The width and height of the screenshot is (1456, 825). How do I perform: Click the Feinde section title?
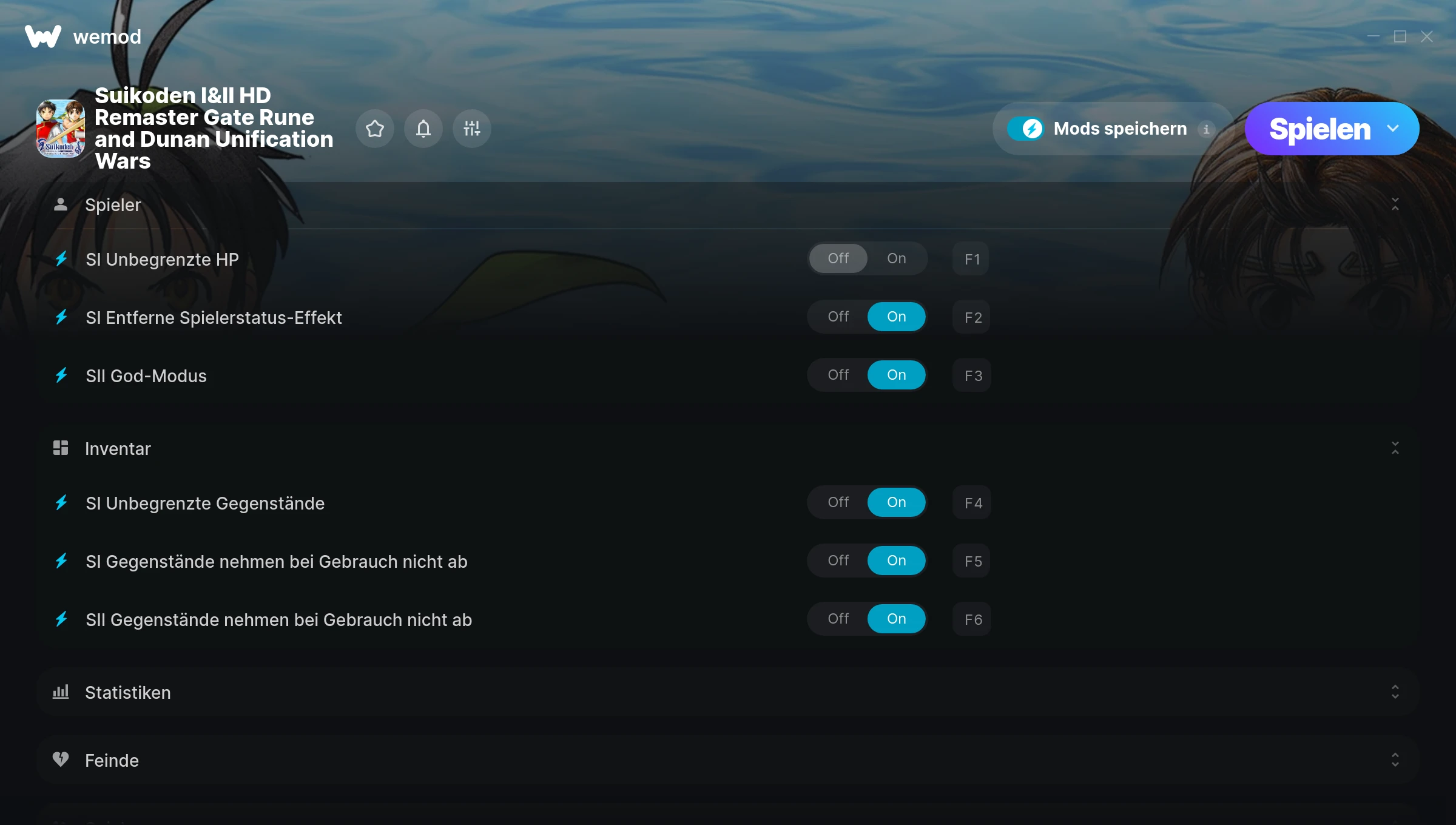click(x=112, y=761)
